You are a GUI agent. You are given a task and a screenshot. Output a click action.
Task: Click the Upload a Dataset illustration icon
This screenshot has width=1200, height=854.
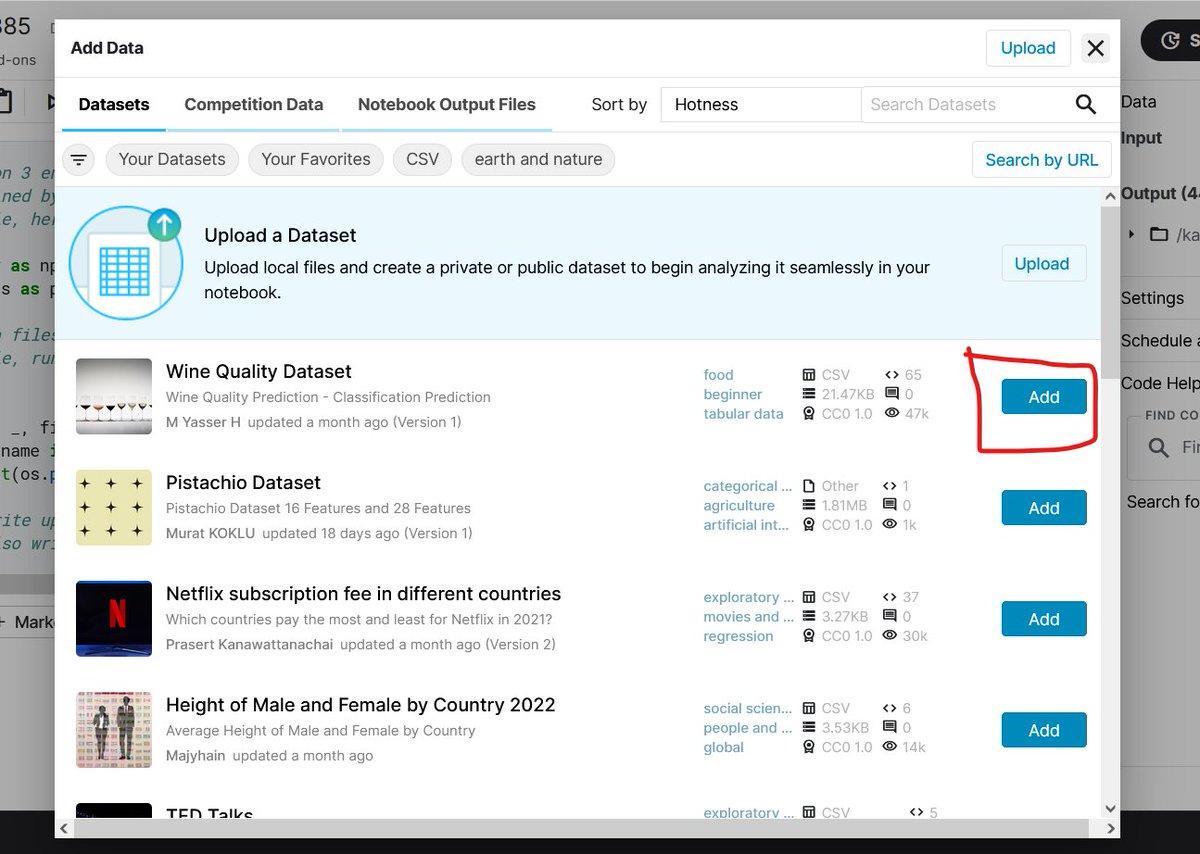click(126, 263)
